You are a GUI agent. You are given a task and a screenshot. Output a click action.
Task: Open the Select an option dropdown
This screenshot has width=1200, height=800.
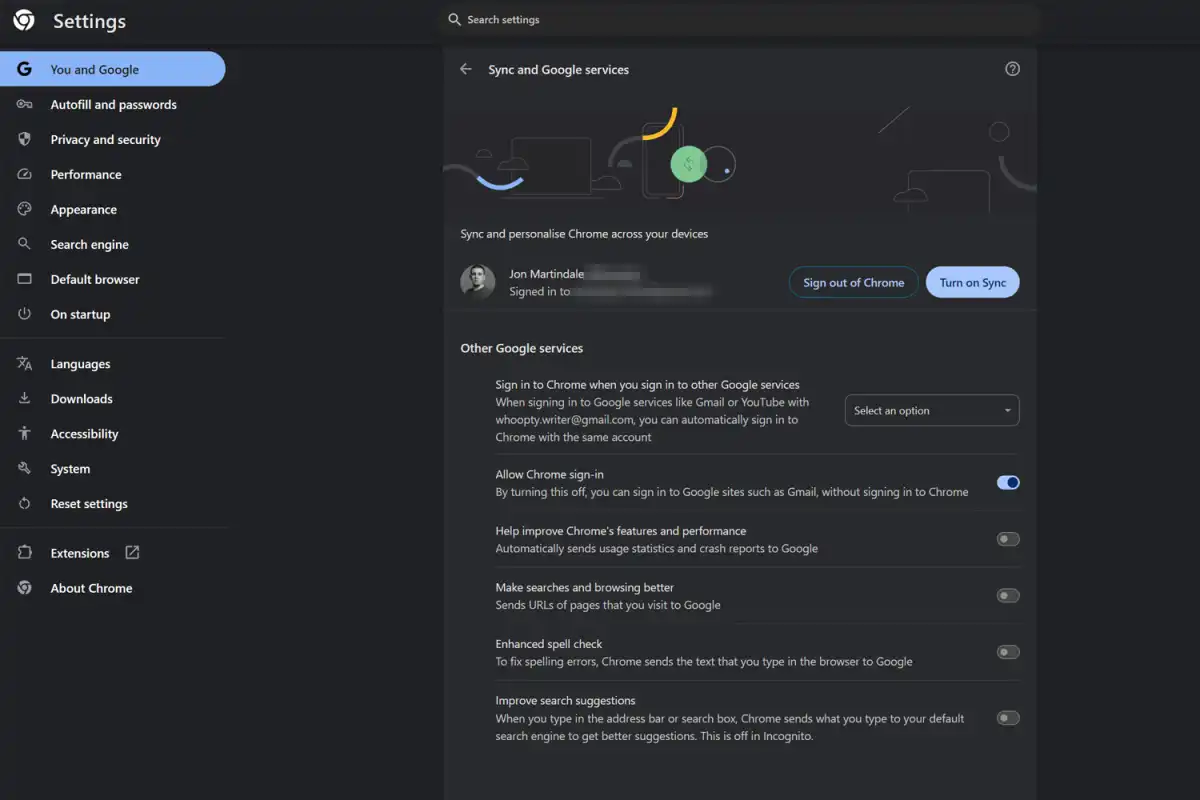pos(932,410)
